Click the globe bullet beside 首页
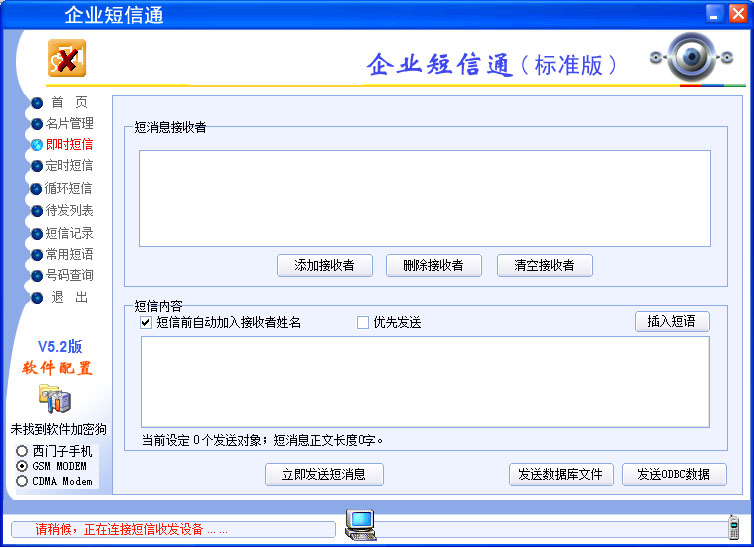The height and width of the screenshot is (548, 754). tap(37, 102)
